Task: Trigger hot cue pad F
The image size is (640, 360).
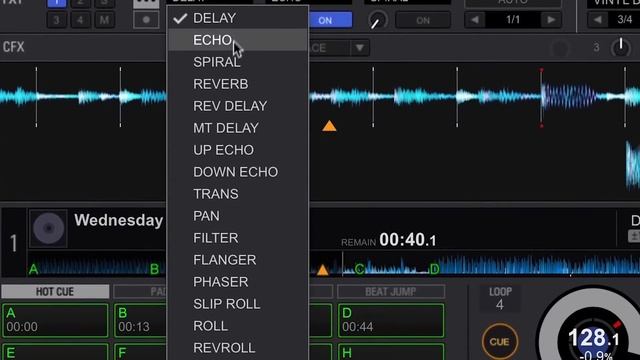Action: (x=140, y=352)
